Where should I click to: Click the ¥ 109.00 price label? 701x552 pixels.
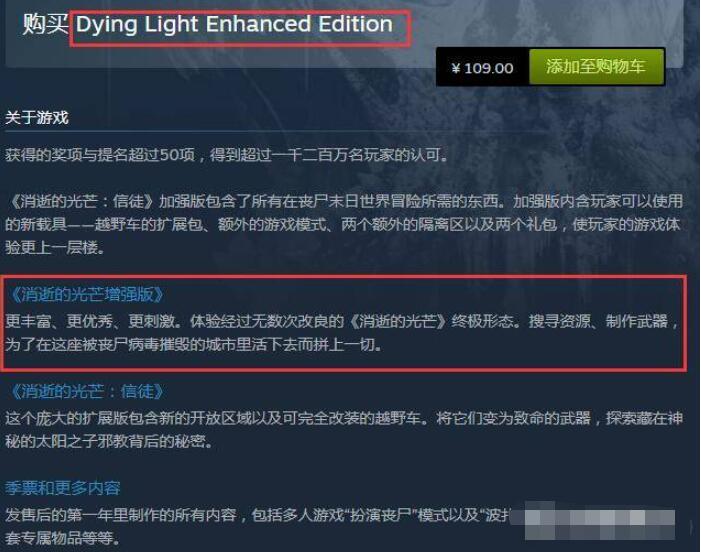[483, 68]
